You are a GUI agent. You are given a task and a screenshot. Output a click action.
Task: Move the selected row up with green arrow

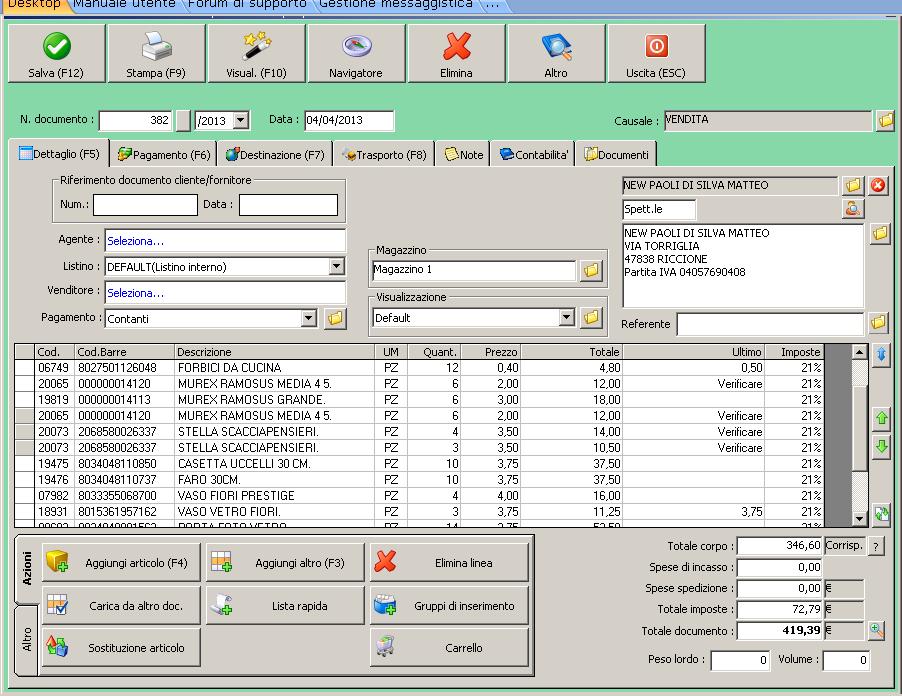881,418
